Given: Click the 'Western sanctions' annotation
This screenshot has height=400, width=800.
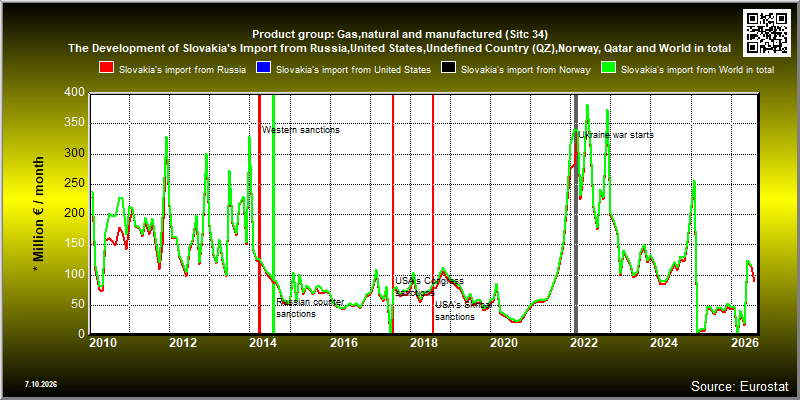Looking at the screenshot, I should pyautogui.click(x=301, y=130).
